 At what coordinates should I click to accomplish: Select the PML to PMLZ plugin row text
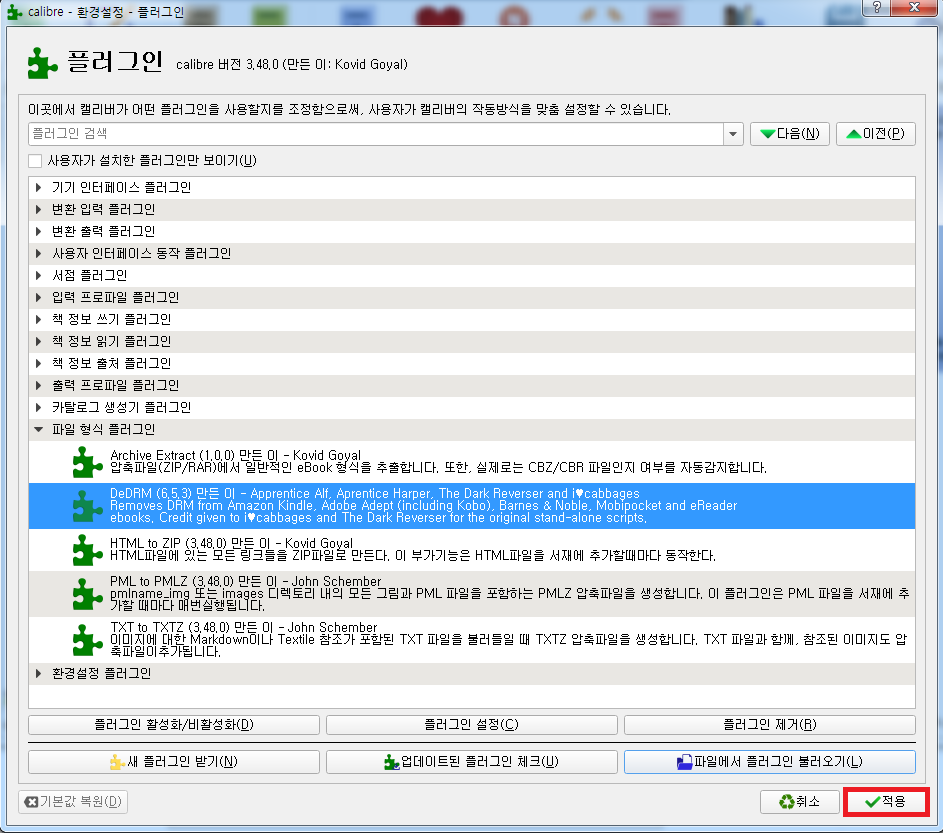pos(509,594)
